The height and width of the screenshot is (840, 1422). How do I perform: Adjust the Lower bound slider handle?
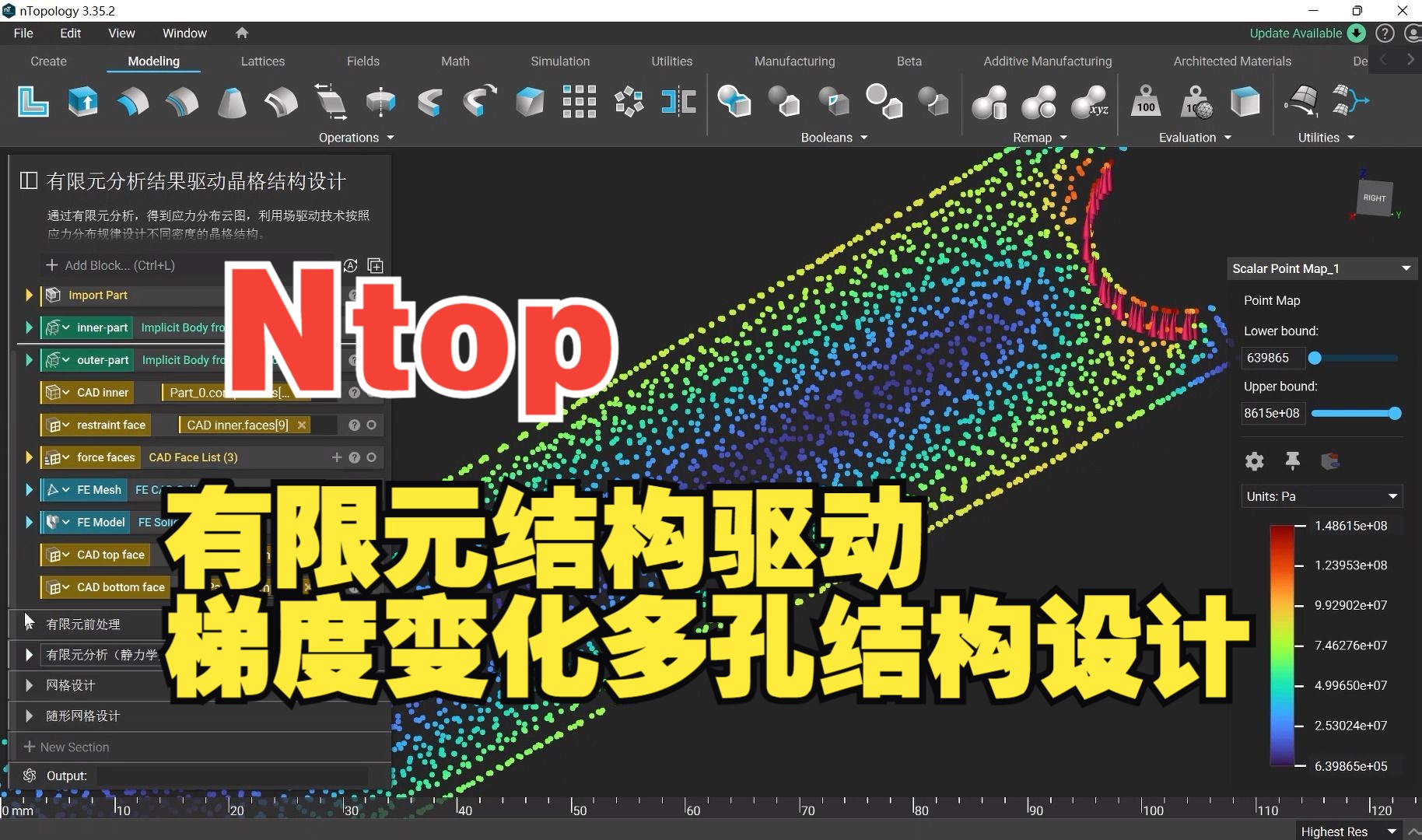tap(1315, 358)
